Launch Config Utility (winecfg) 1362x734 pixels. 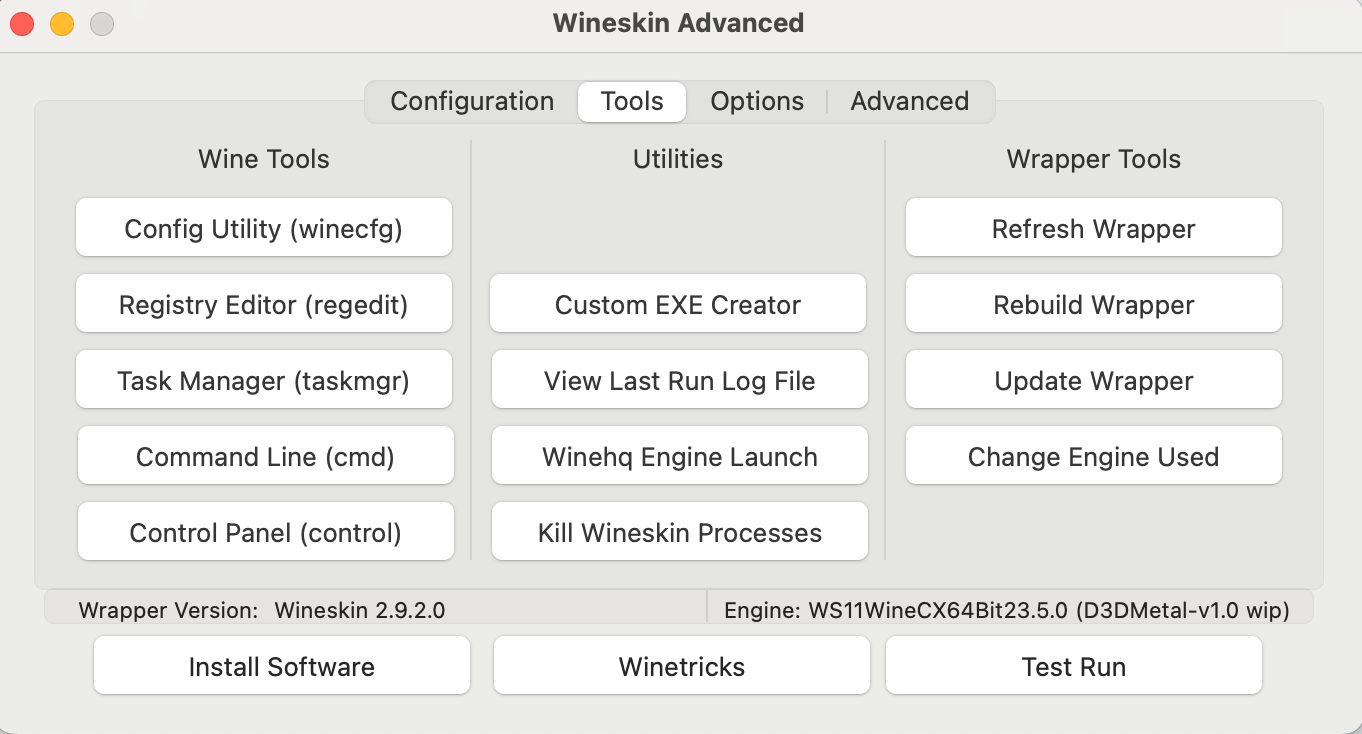[x=264, y=229]
